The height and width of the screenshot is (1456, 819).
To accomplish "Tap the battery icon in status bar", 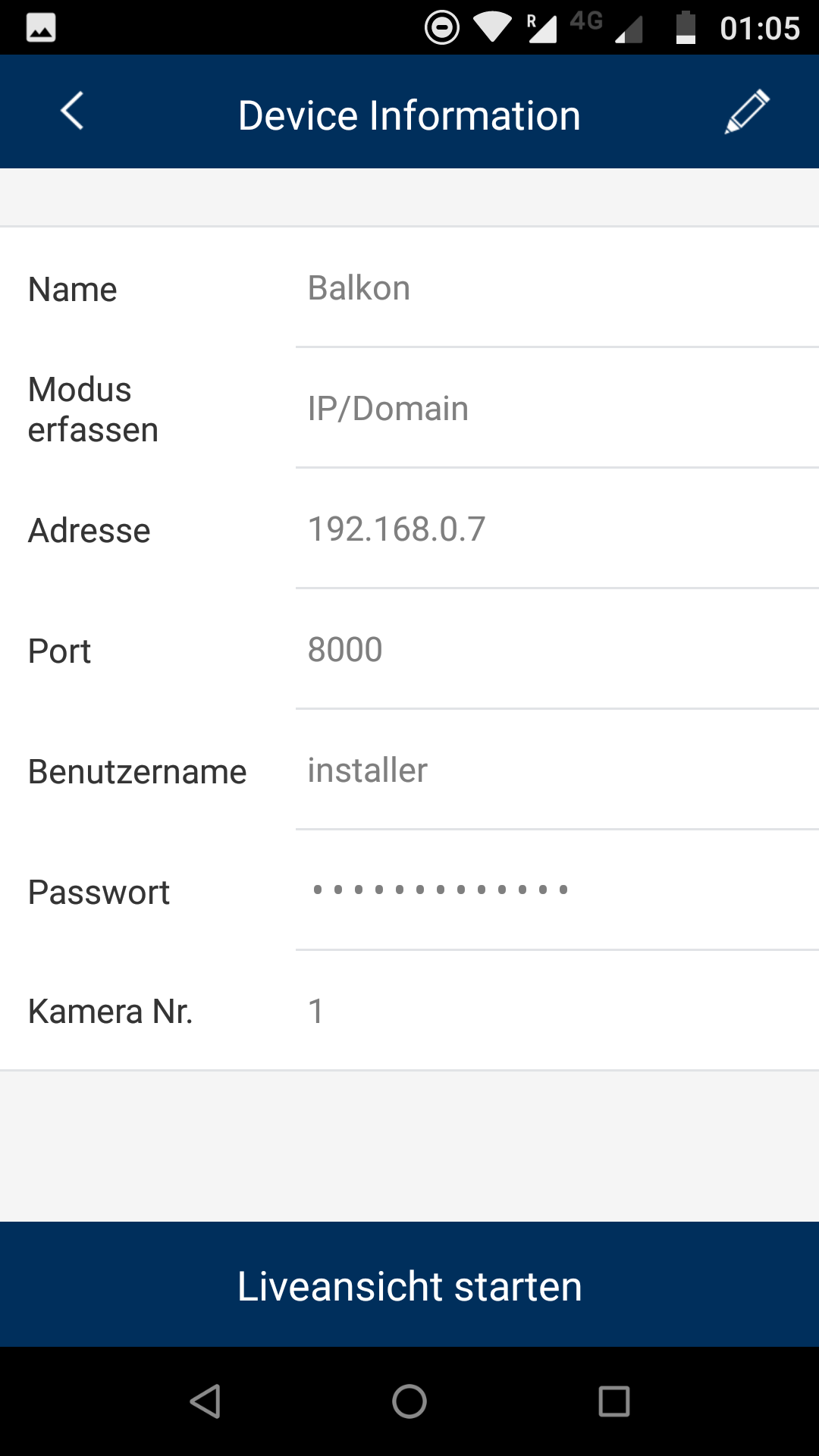I will (686, 28).
